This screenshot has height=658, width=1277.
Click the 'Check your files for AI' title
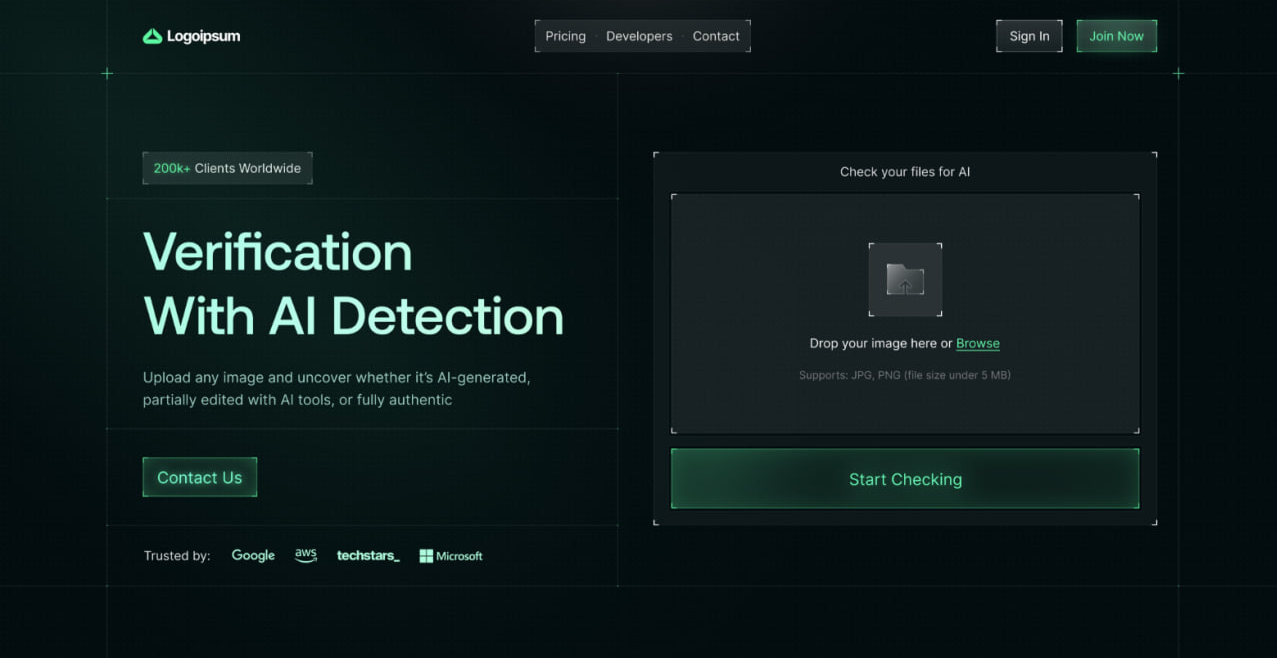click(x=904, y=172)
